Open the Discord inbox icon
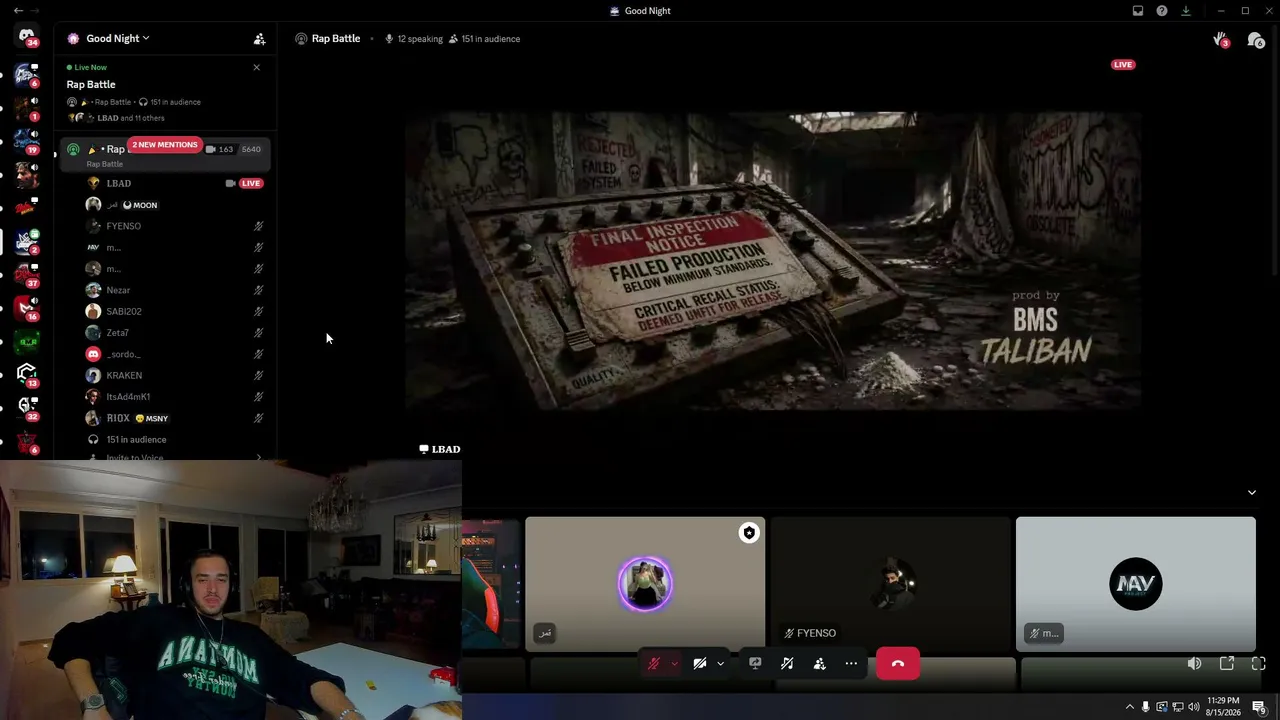Screen dimensions: 1280x720 tap(1138, 11)
